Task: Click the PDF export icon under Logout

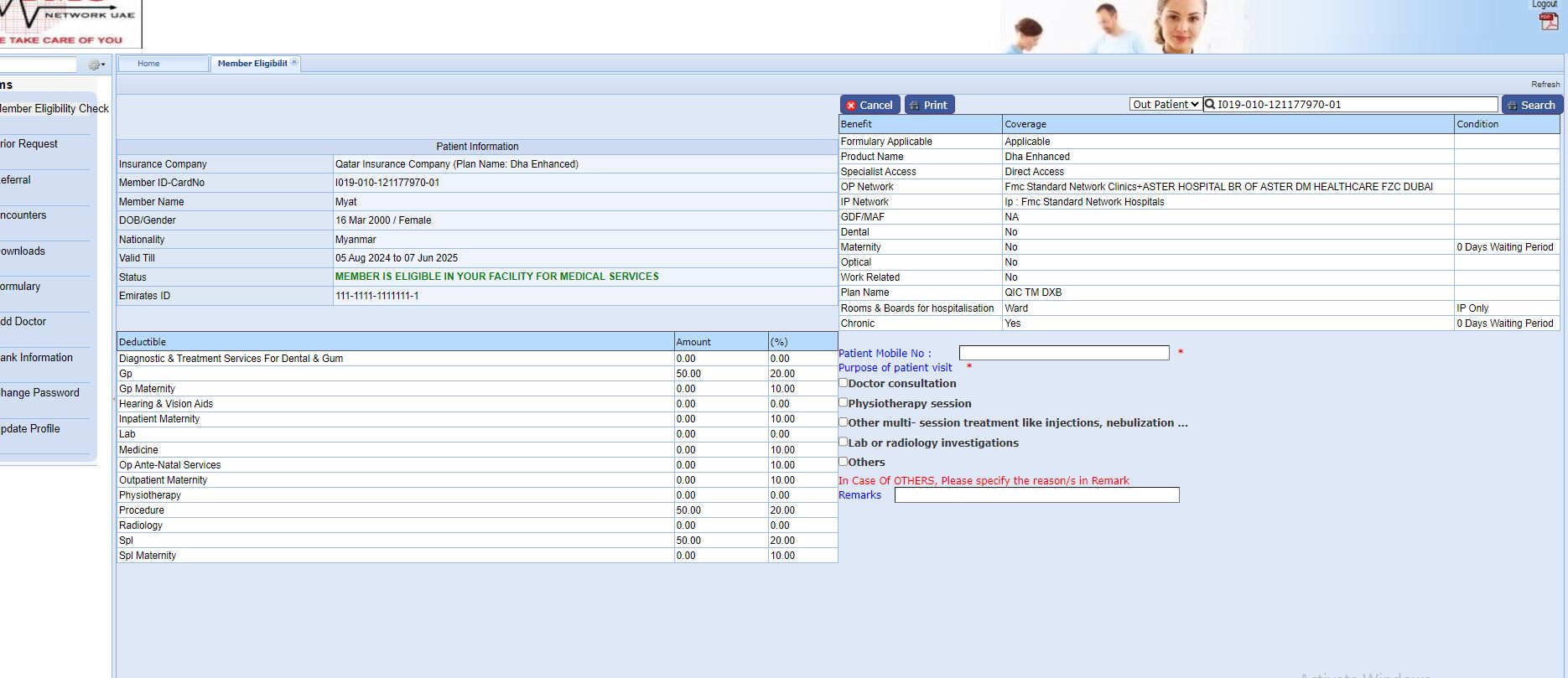Action: tap(1548, 22)
